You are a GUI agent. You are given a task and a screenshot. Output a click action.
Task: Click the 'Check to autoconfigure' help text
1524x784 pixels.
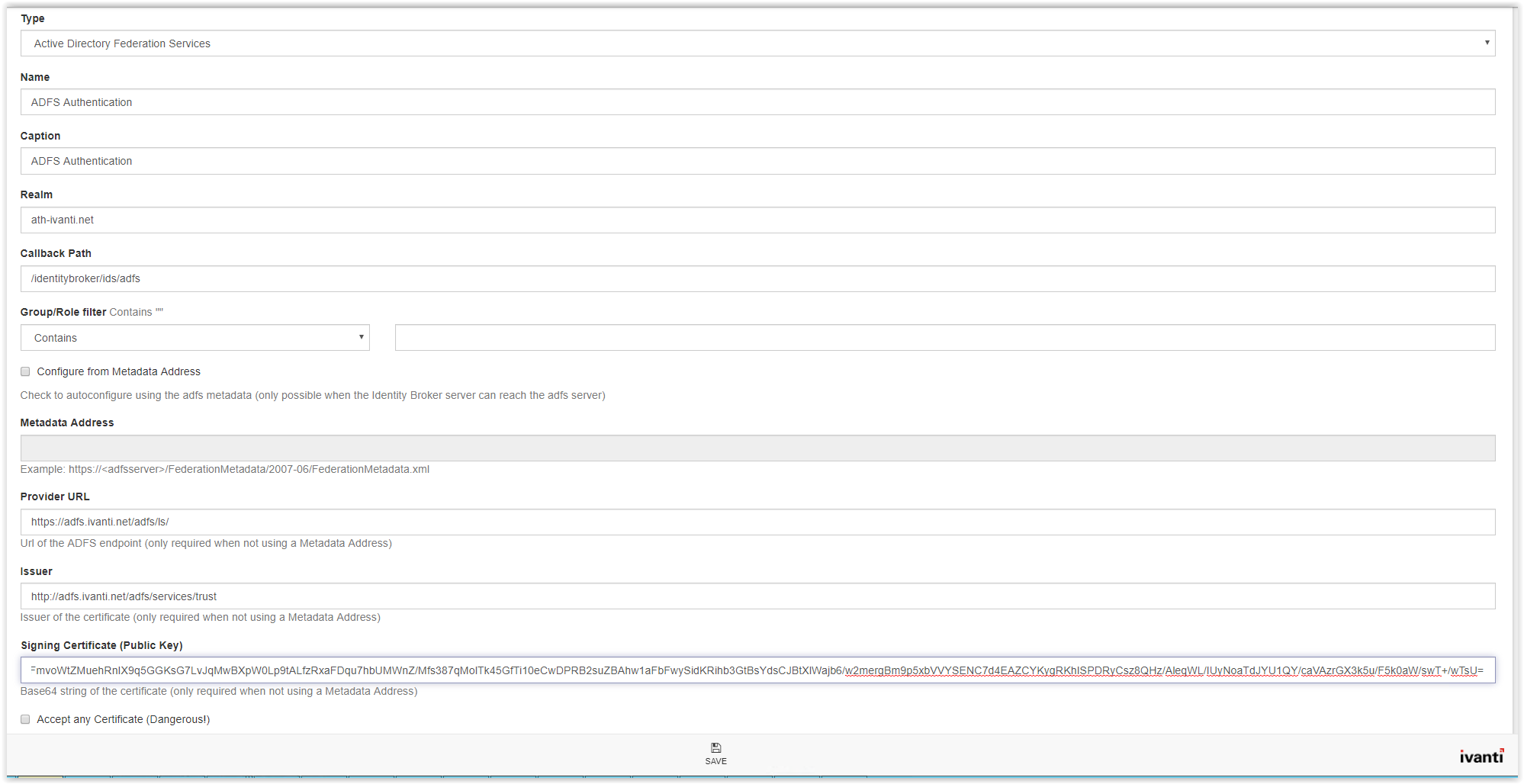click(x=313, y=395)
